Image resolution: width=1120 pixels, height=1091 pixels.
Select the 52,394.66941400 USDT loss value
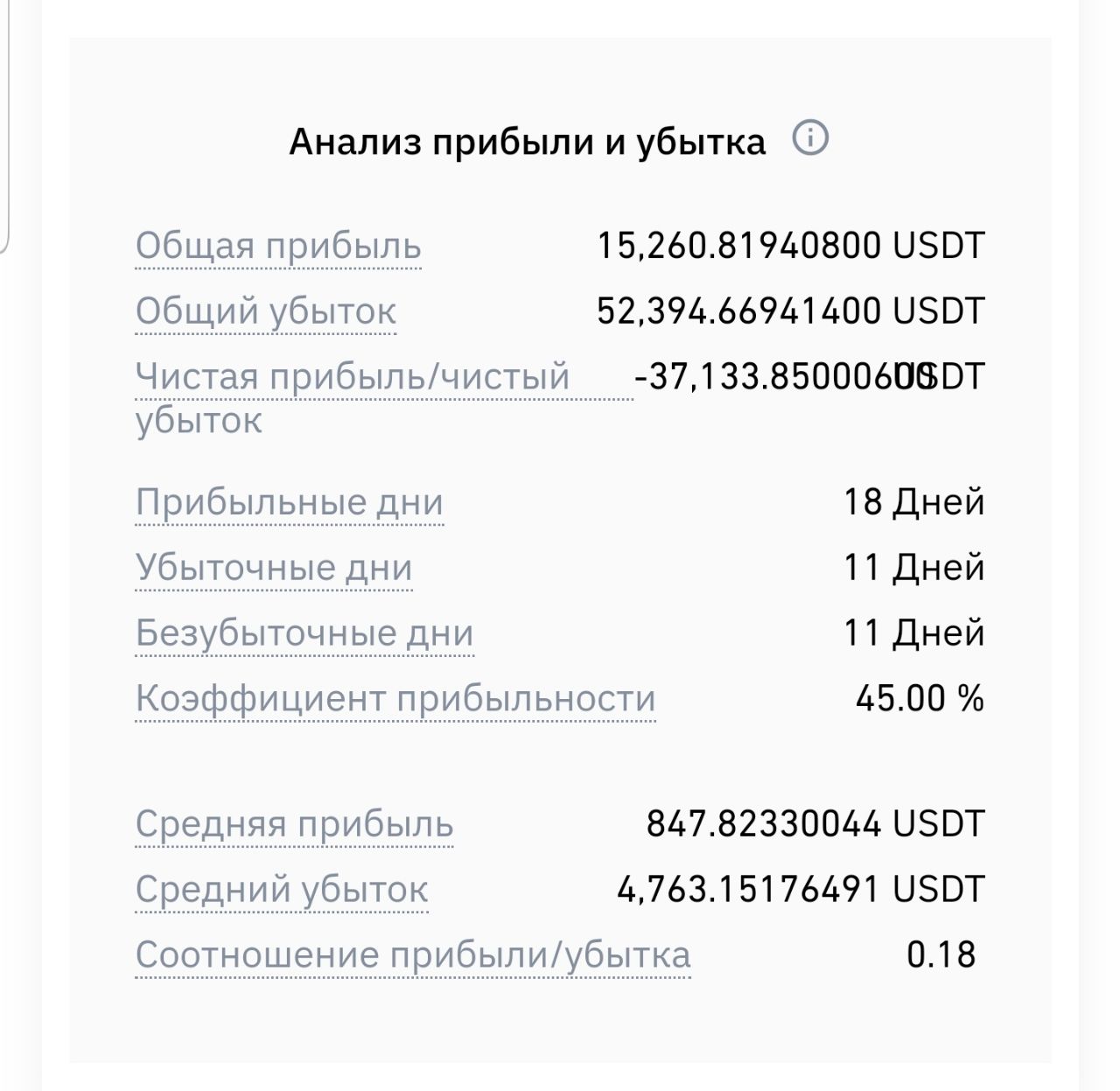(x=791, y=311)
